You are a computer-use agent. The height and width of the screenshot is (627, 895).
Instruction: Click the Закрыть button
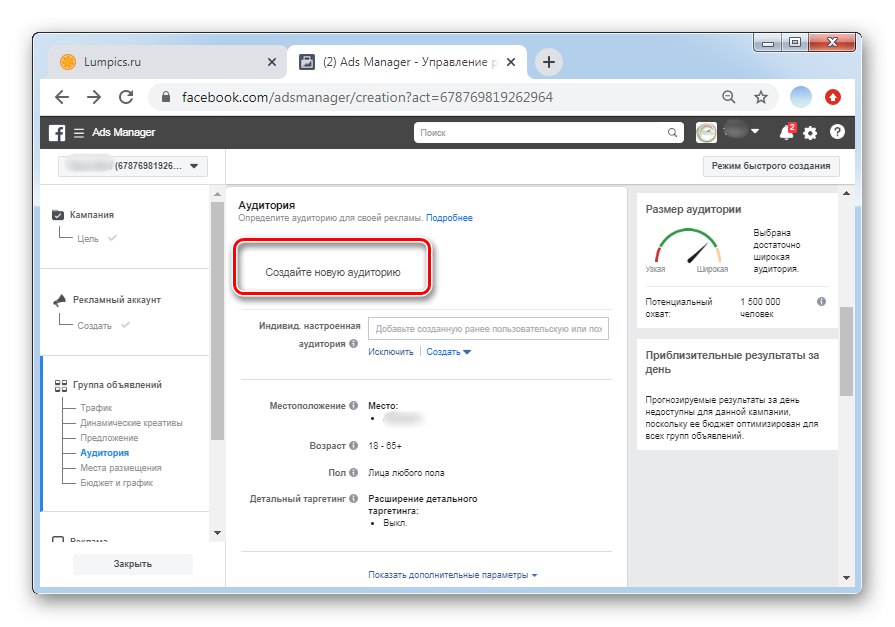click(x=132, y=564)
